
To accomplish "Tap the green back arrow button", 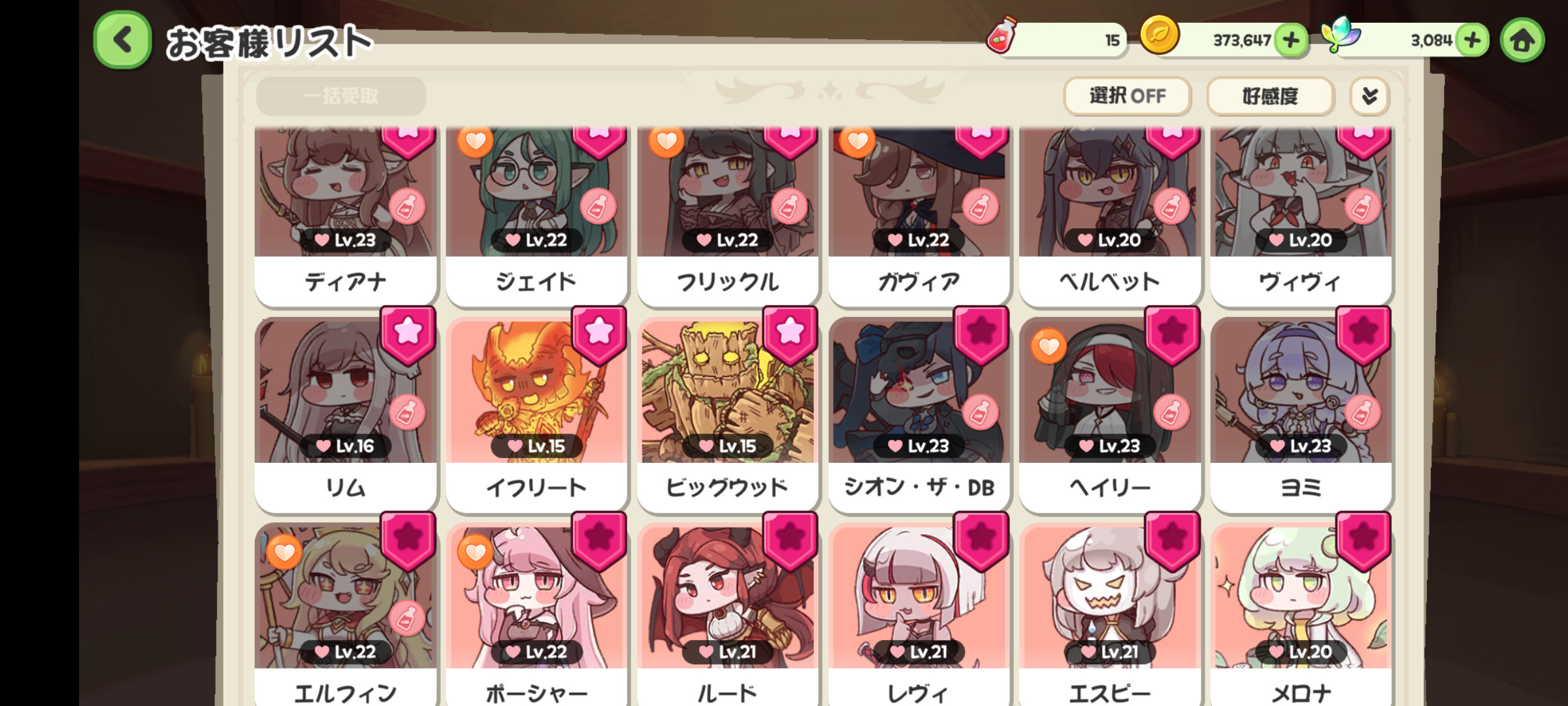I will point(123,40).
